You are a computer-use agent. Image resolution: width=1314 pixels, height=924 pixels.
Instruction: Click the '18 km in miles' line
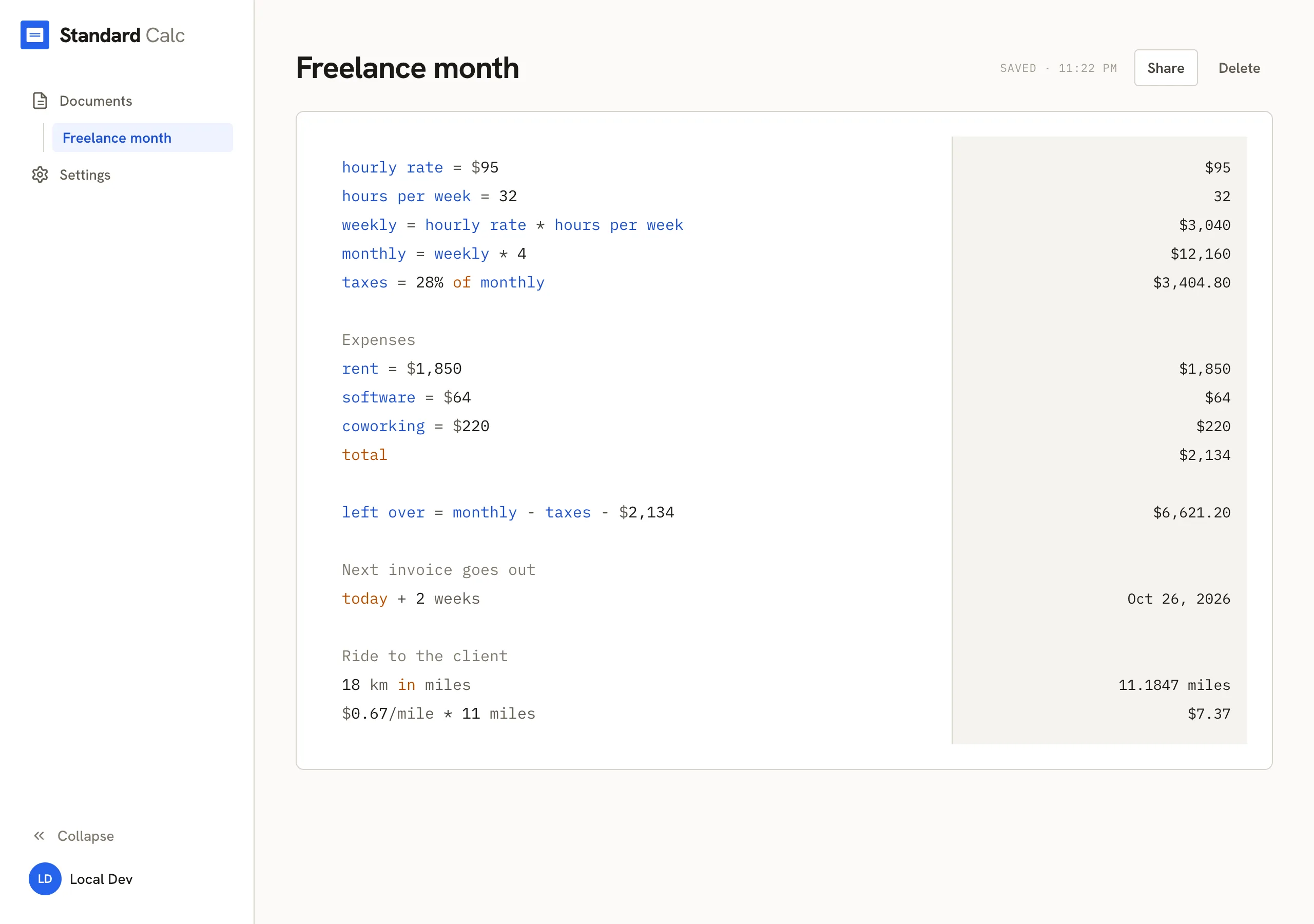(x=407, y=685)
